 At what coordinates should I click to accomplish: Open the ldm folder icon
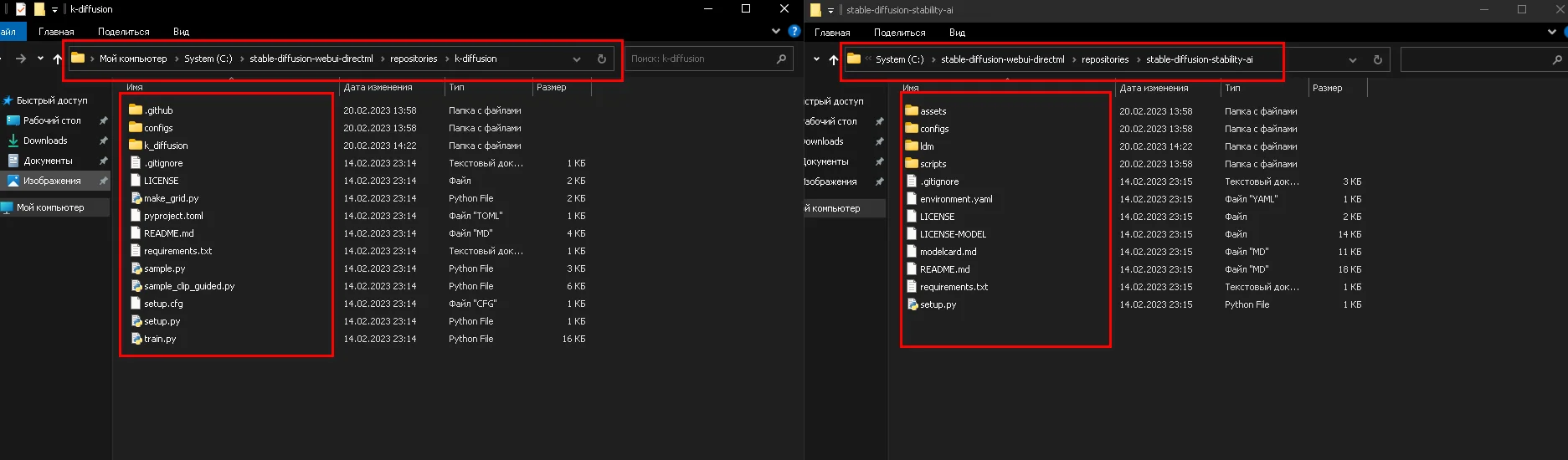click(x=912, y=146)
